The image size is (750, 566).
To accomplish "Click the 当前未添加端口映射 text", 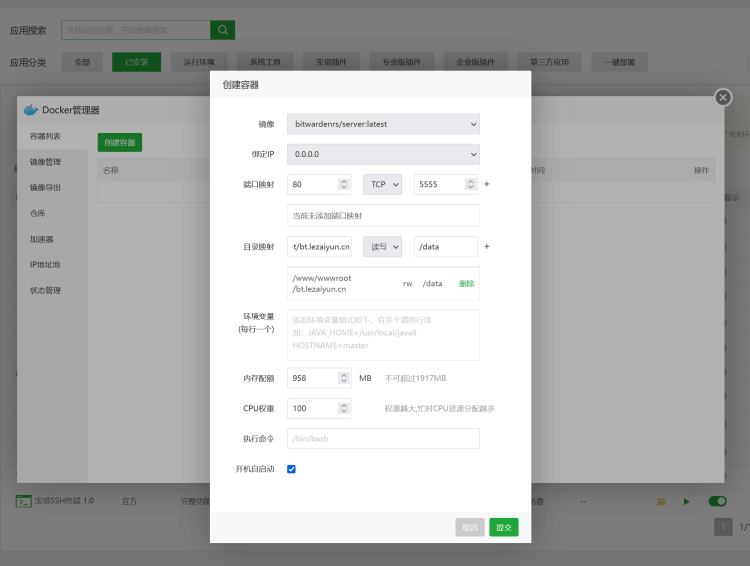I will [x=327, y=216].
